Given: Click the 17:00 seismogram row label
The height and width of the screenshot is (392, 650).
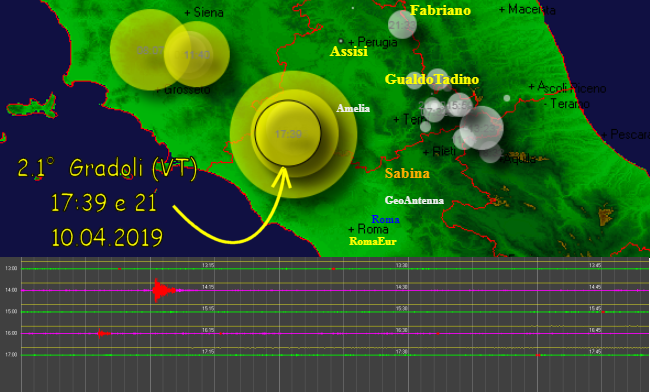Looking at the screenshot, I should point(11,355).
